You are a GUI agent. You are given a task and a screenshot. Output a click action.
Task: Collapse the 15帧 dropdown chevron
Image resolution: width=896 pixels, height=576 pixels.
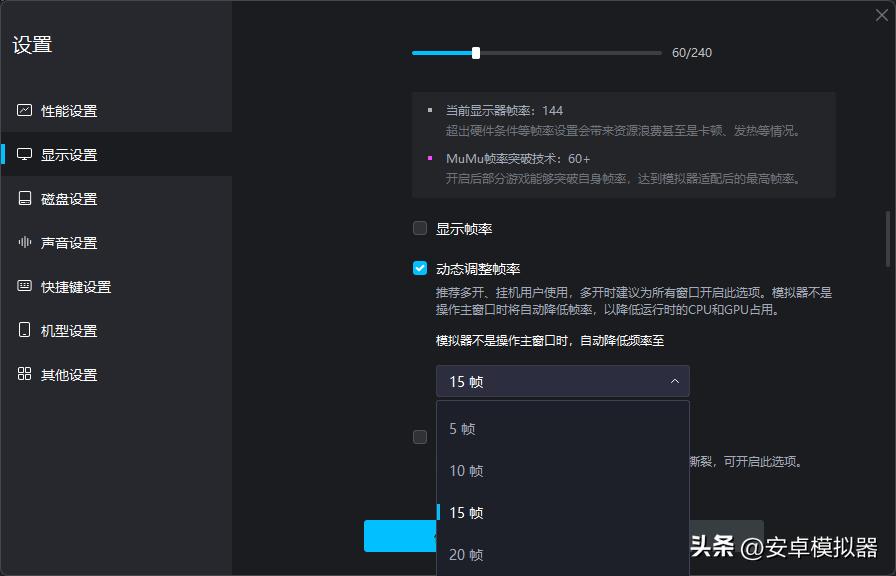click(675, 381)
